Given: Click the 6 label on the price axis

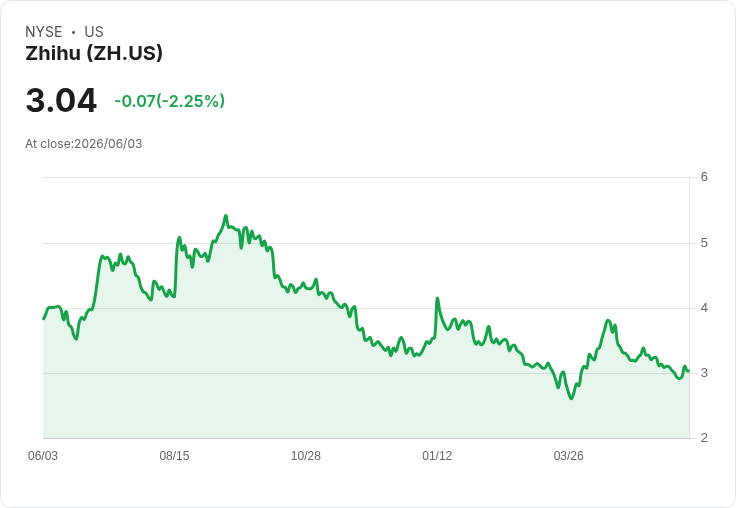Looking at the screenshot, I should tap(704, 177).
